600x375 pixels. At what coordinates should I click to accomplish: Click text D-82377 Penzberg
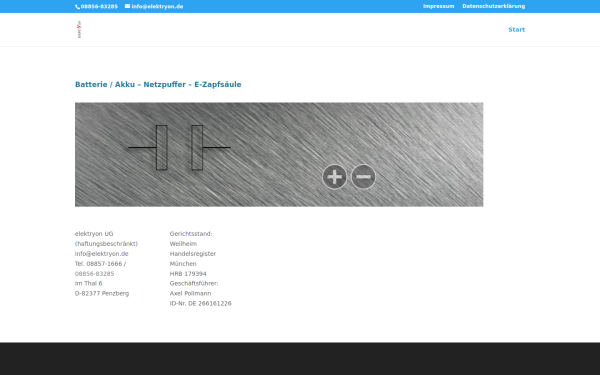[x=102, y=293]
